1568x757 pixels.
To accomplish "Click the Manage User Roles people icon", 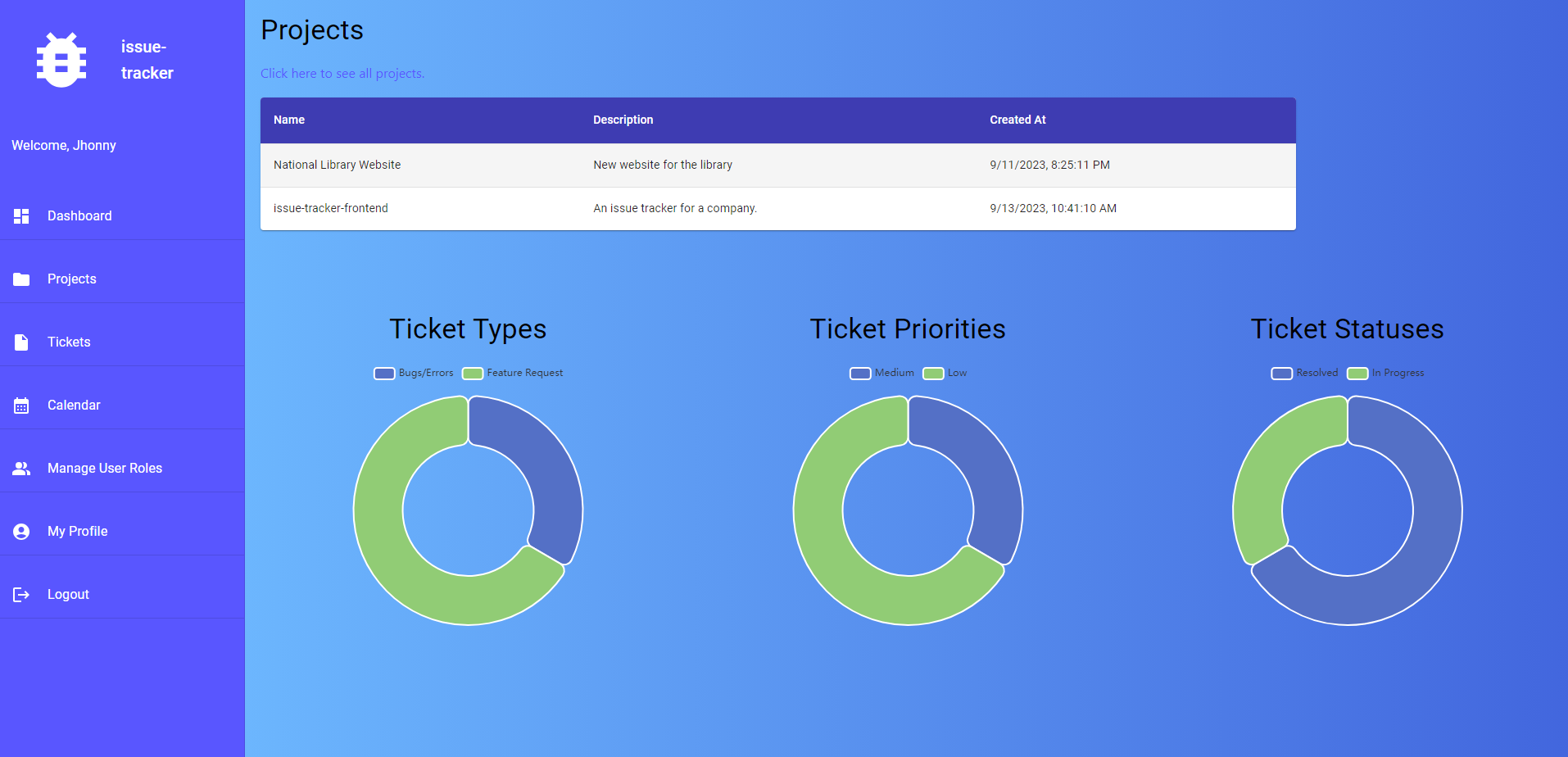I will [21, 469].
